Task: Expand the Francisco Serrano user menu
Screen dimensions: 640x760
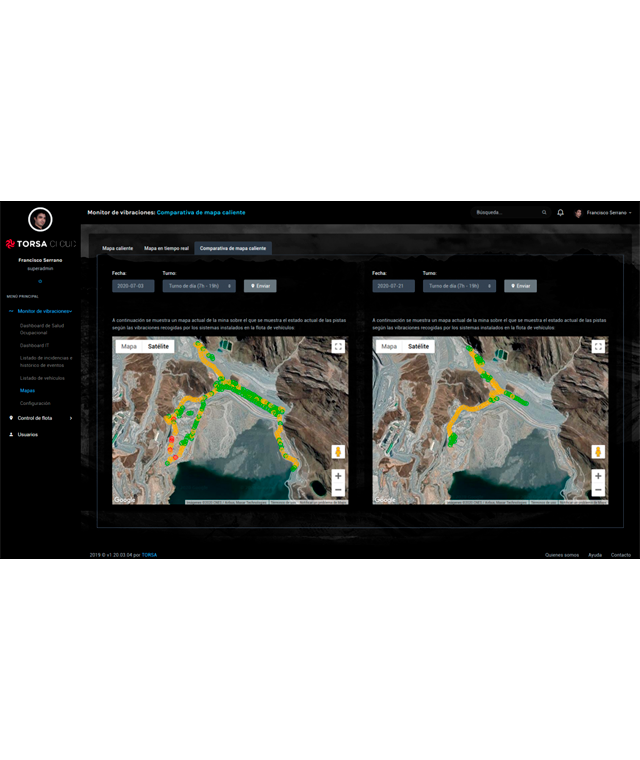Action: pos(608,213)
